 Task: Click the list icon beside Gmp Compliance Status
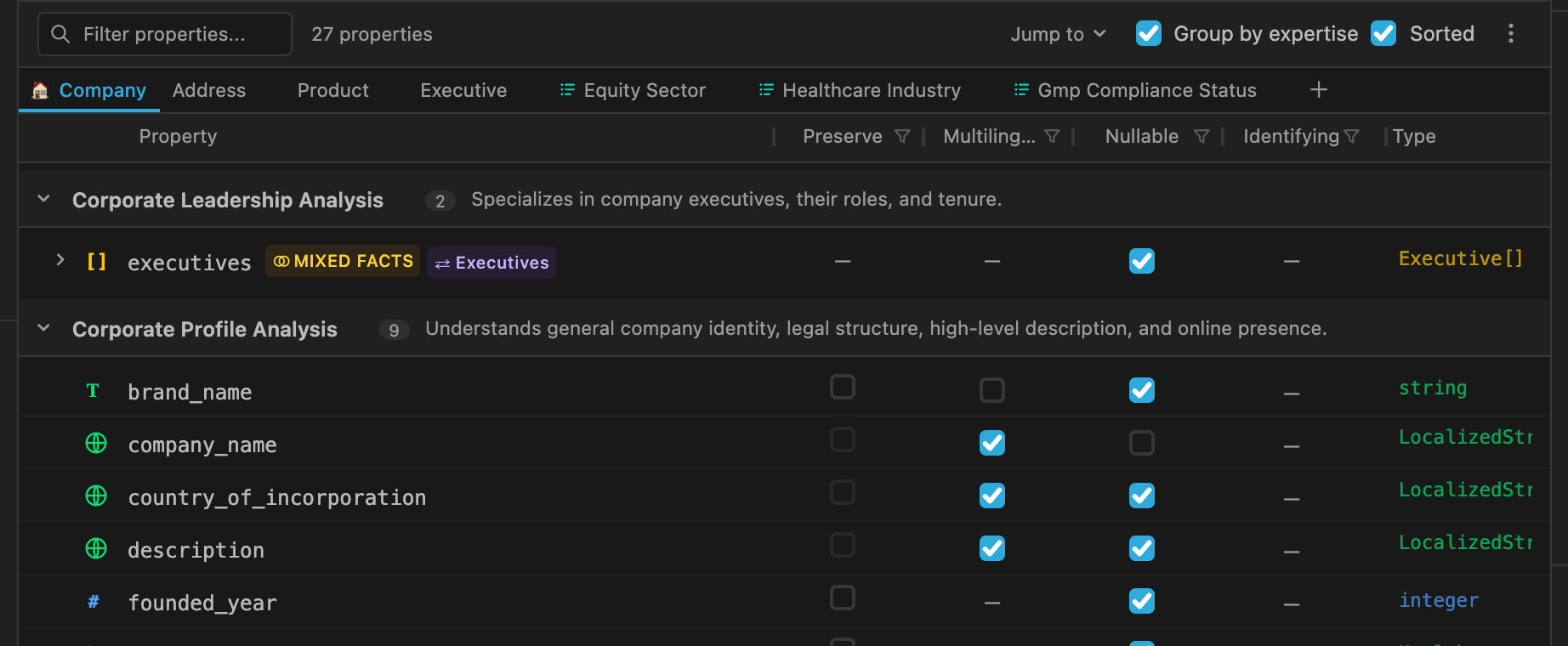point(1021,90)
